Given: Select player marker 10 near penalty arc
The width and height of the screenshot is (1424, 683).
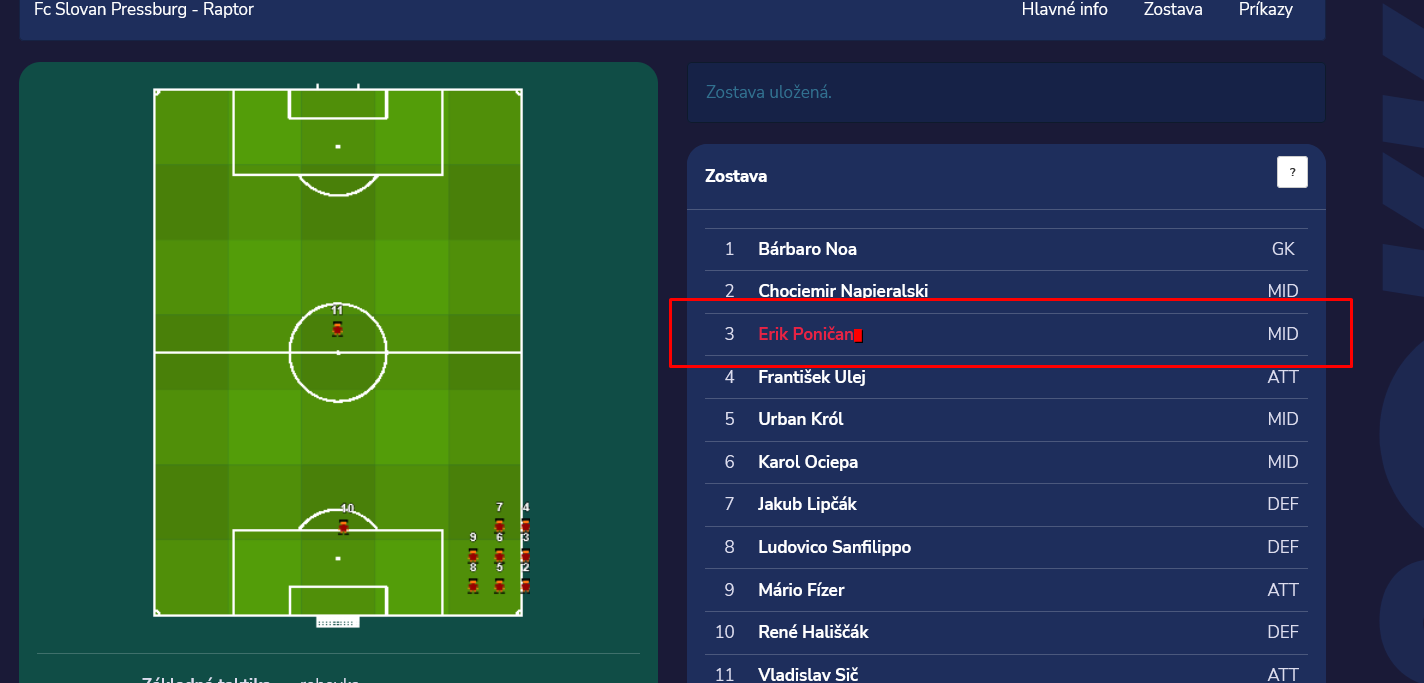Looking at the screenshot, I should coord(344,526).
